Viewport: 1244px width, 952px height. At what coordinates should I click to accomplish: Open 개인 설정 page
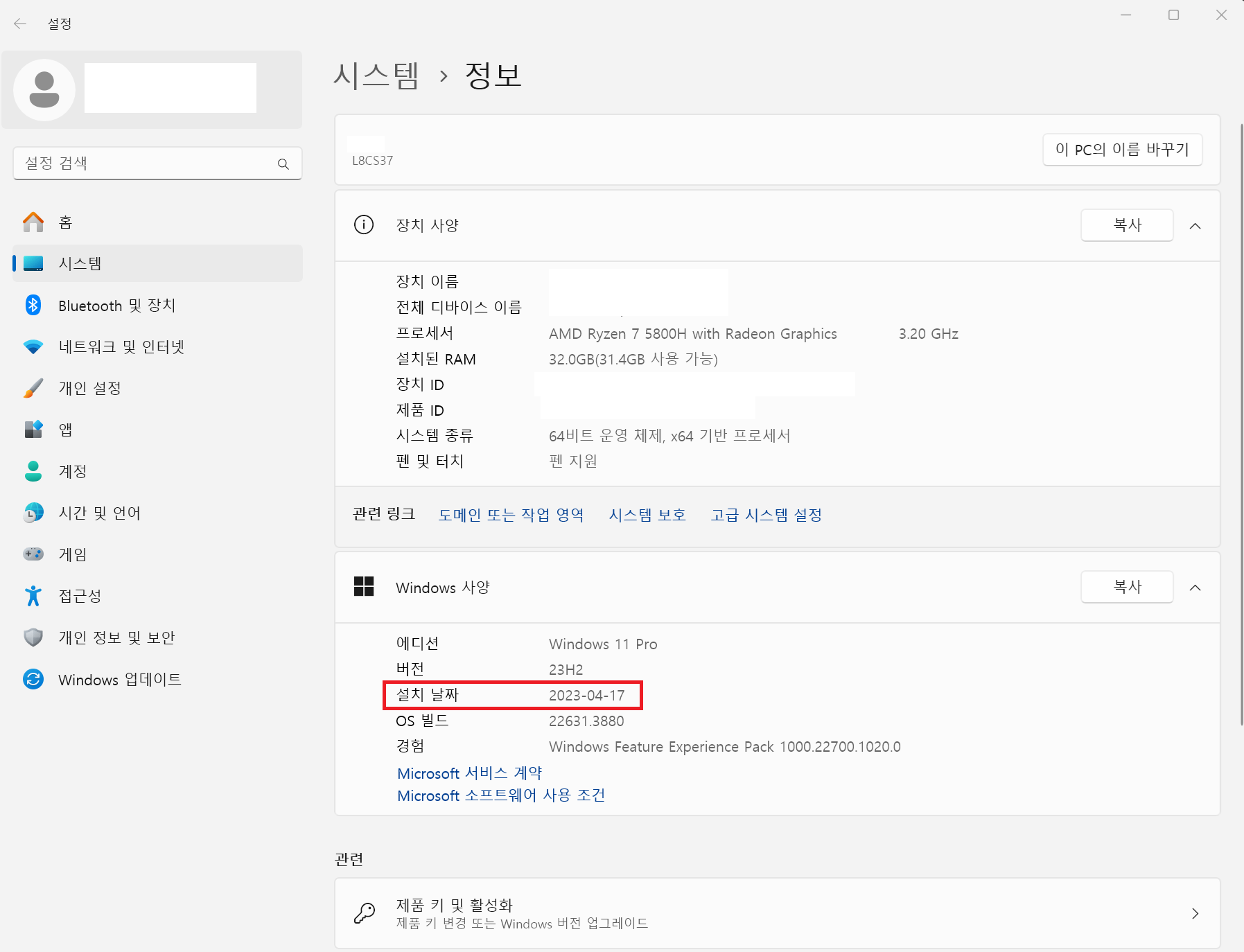coord(157,388)
